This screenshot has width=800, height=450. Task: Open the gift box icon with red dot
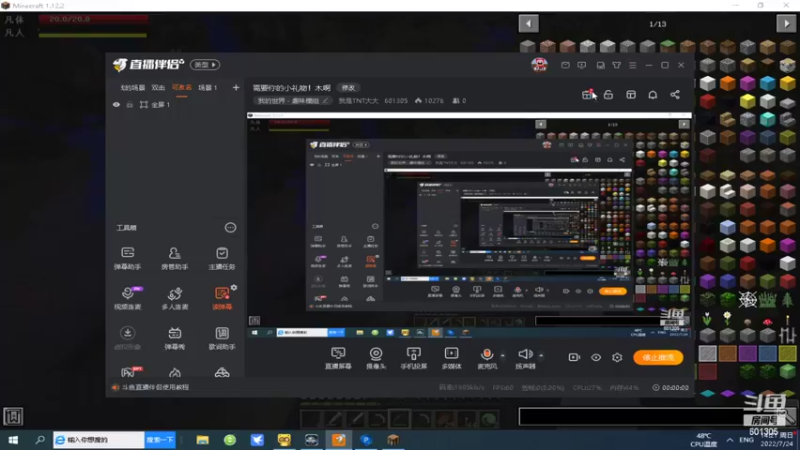587,94
